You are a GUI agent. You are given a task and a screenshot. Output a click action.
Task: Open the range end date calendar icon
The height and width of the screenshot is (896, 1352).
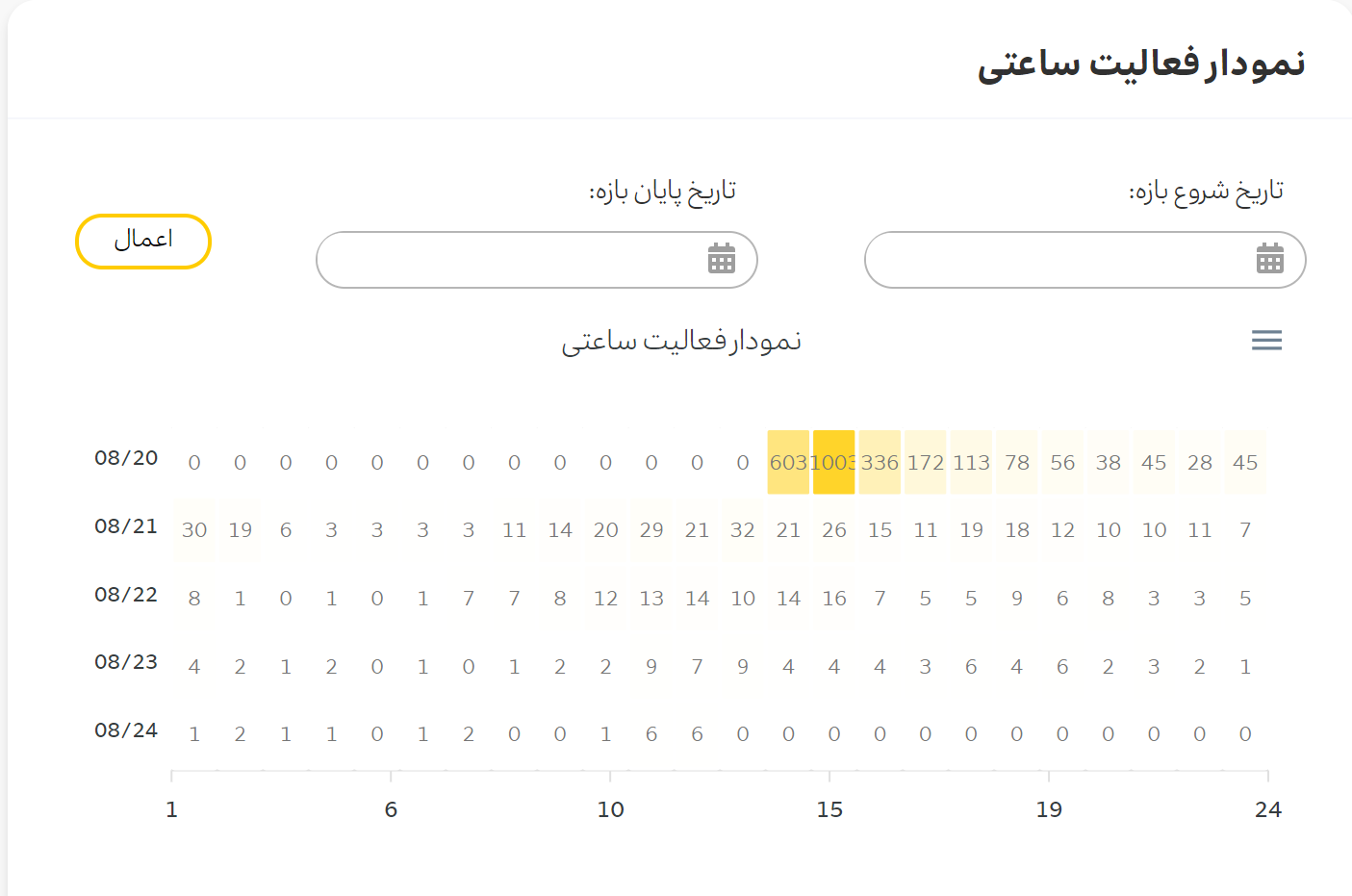[722, 259]
